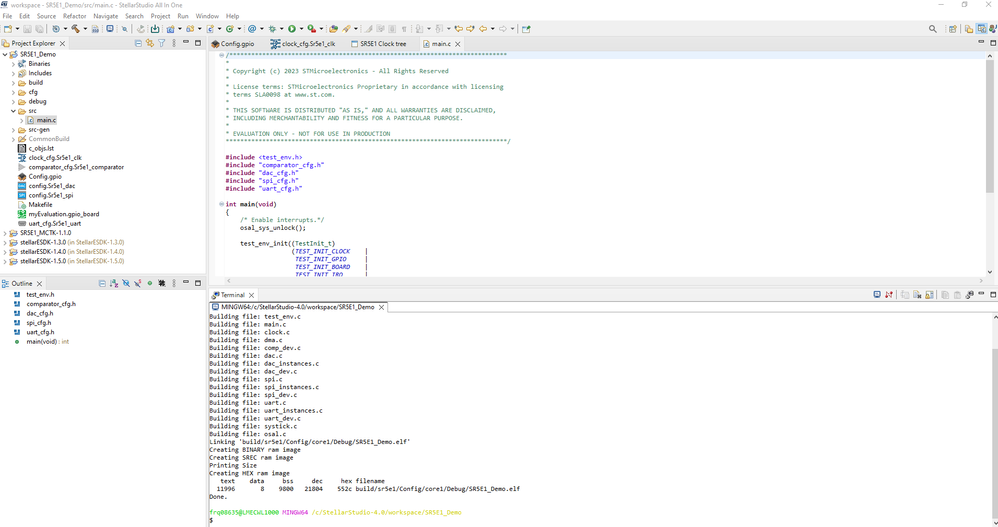Click the Back navigation arrow in toolbar
998x527 pixels.
pyautogui.click(x=483, y=29)
